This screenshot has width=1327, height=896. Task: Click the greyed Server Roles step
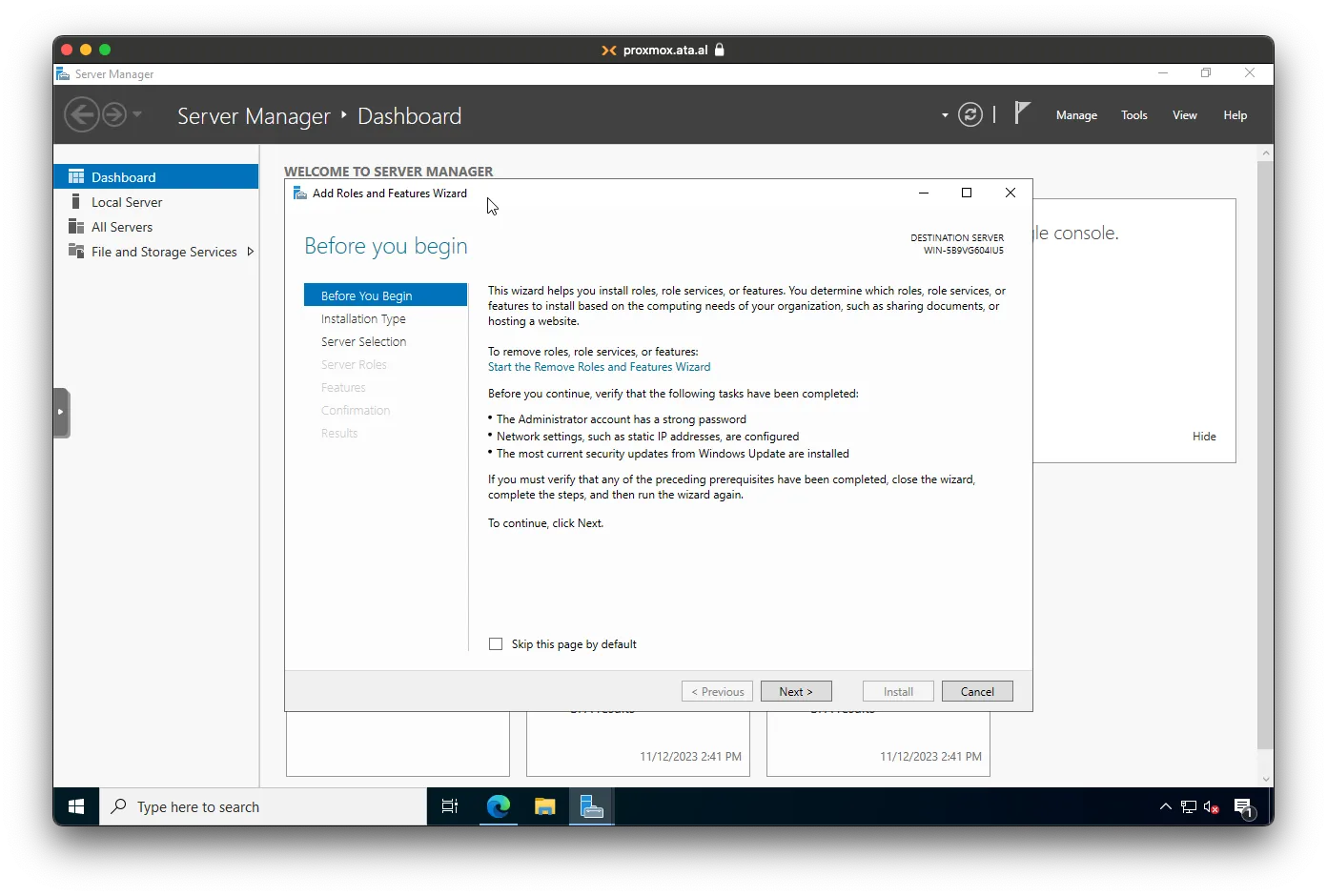pyautogui.click(x=354, y=365)
